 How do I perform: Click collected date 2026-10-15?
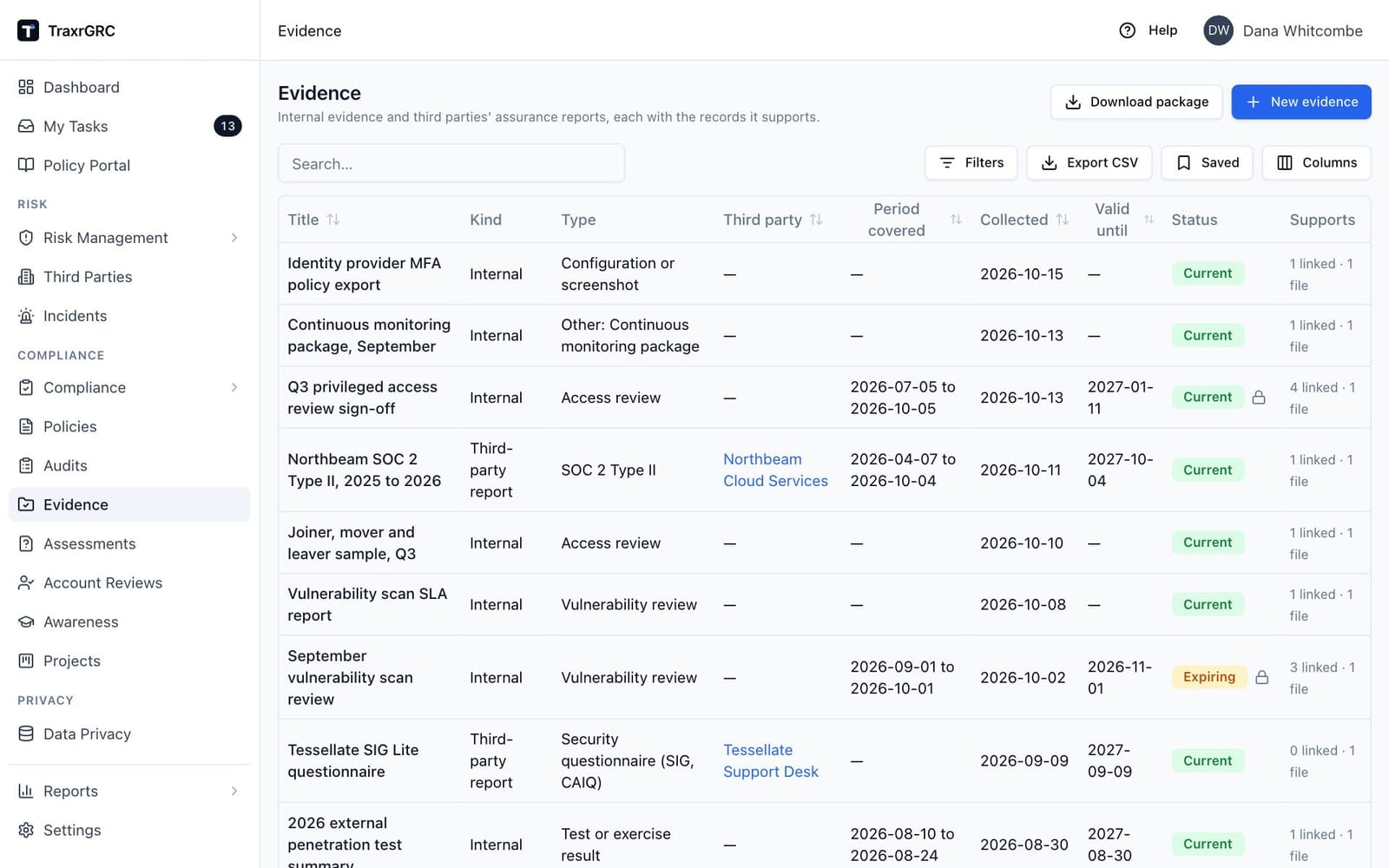click(x=1022, y=273)
